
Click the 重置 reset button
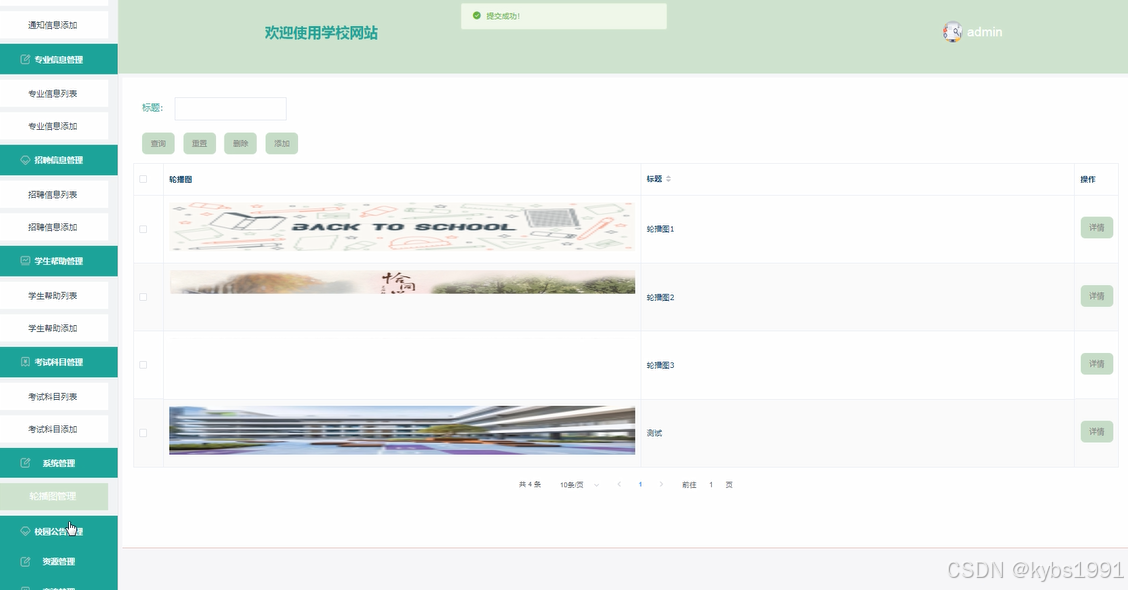(x=199, y=143)
